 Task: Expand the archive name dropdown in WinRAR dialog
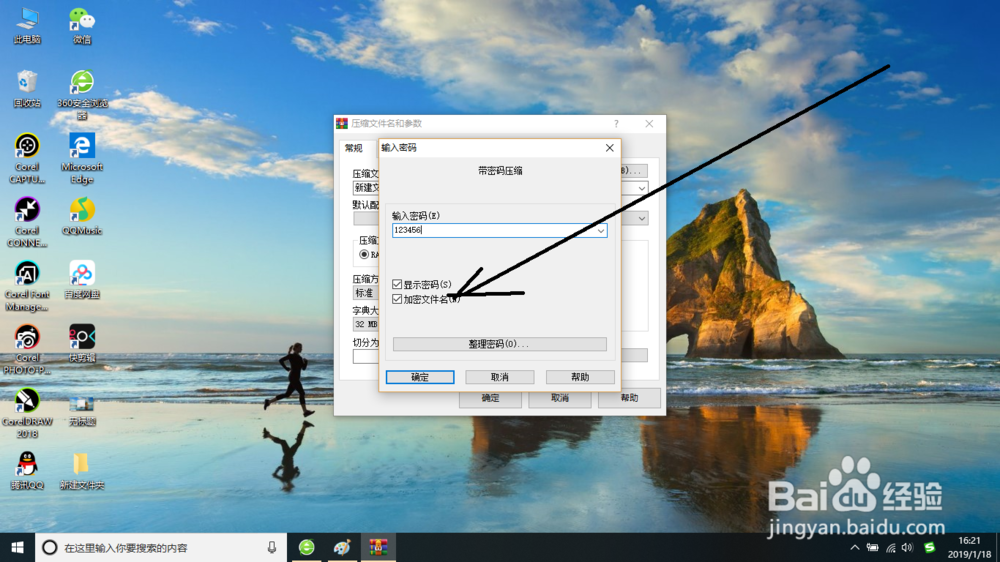(x=642, y=188)
